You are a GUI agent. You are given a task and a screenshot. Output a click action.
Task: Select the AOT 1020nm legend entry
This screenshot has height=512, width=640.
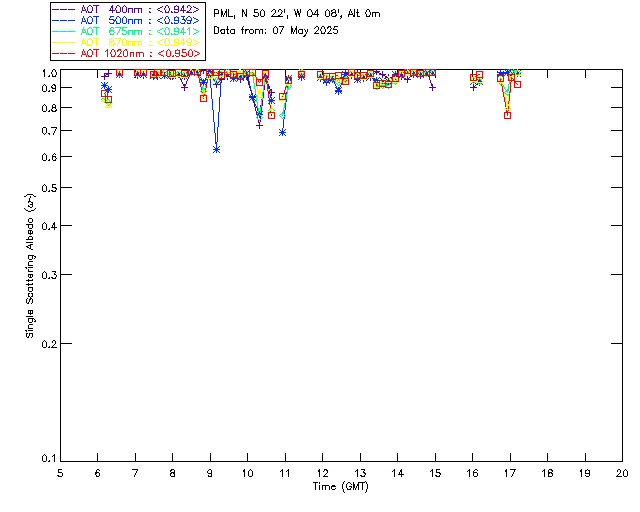click(127, 53)
